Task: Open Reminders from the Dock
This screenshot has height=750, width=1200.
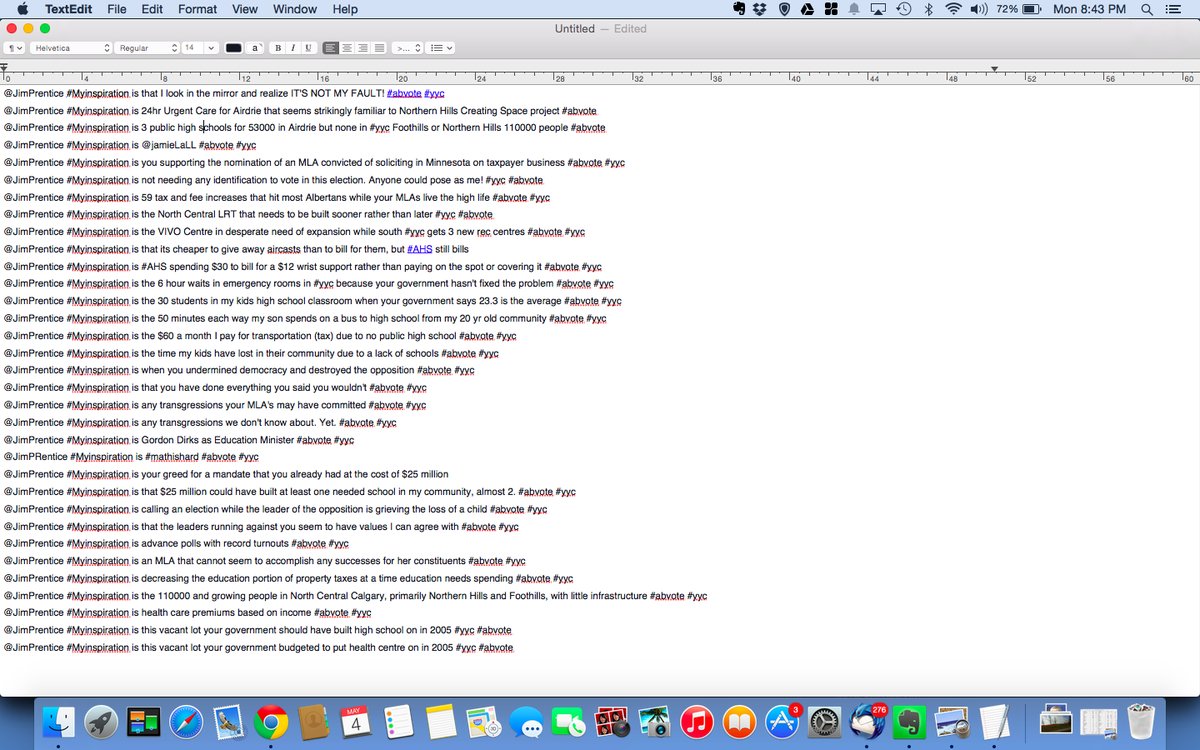Action: click(397, 722)
